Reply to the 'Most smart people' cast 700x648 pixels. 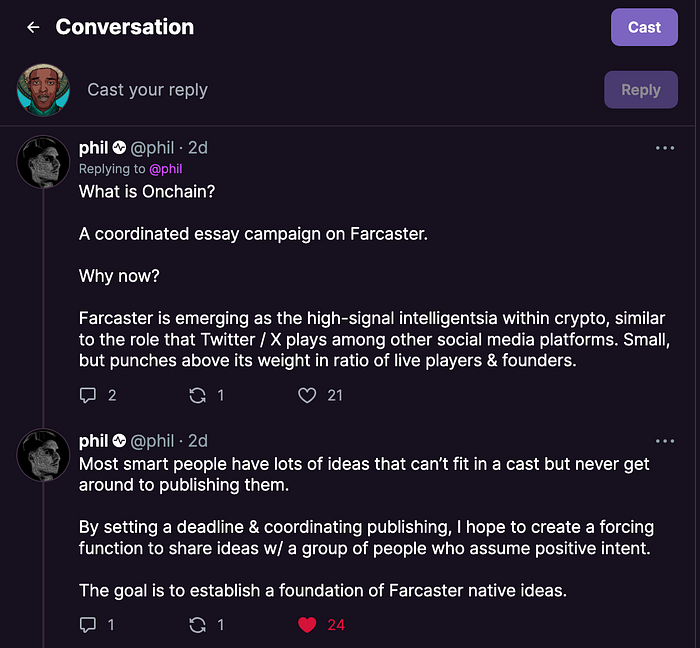point(88,624)
